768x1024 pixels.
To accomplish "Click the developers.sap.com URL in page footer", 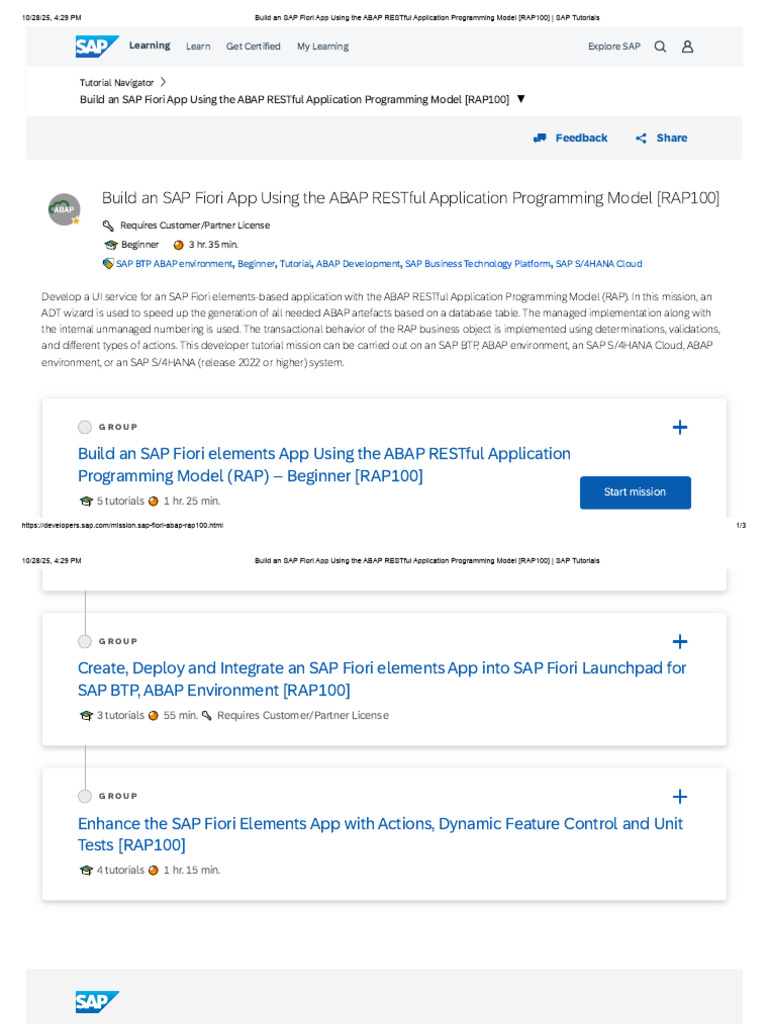I will 122,525.
